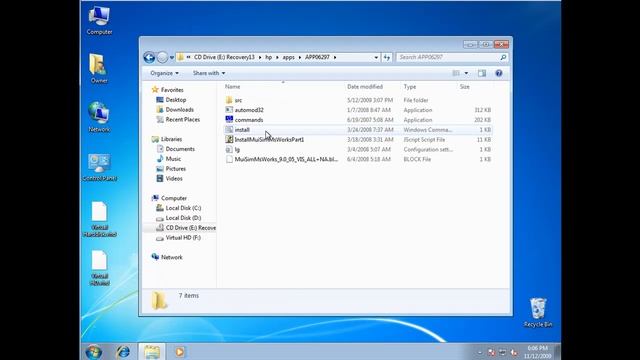This screenshot has height=360, width=640.
Task: Go back with the Explorer back arrow
Action: click(149, 58)
